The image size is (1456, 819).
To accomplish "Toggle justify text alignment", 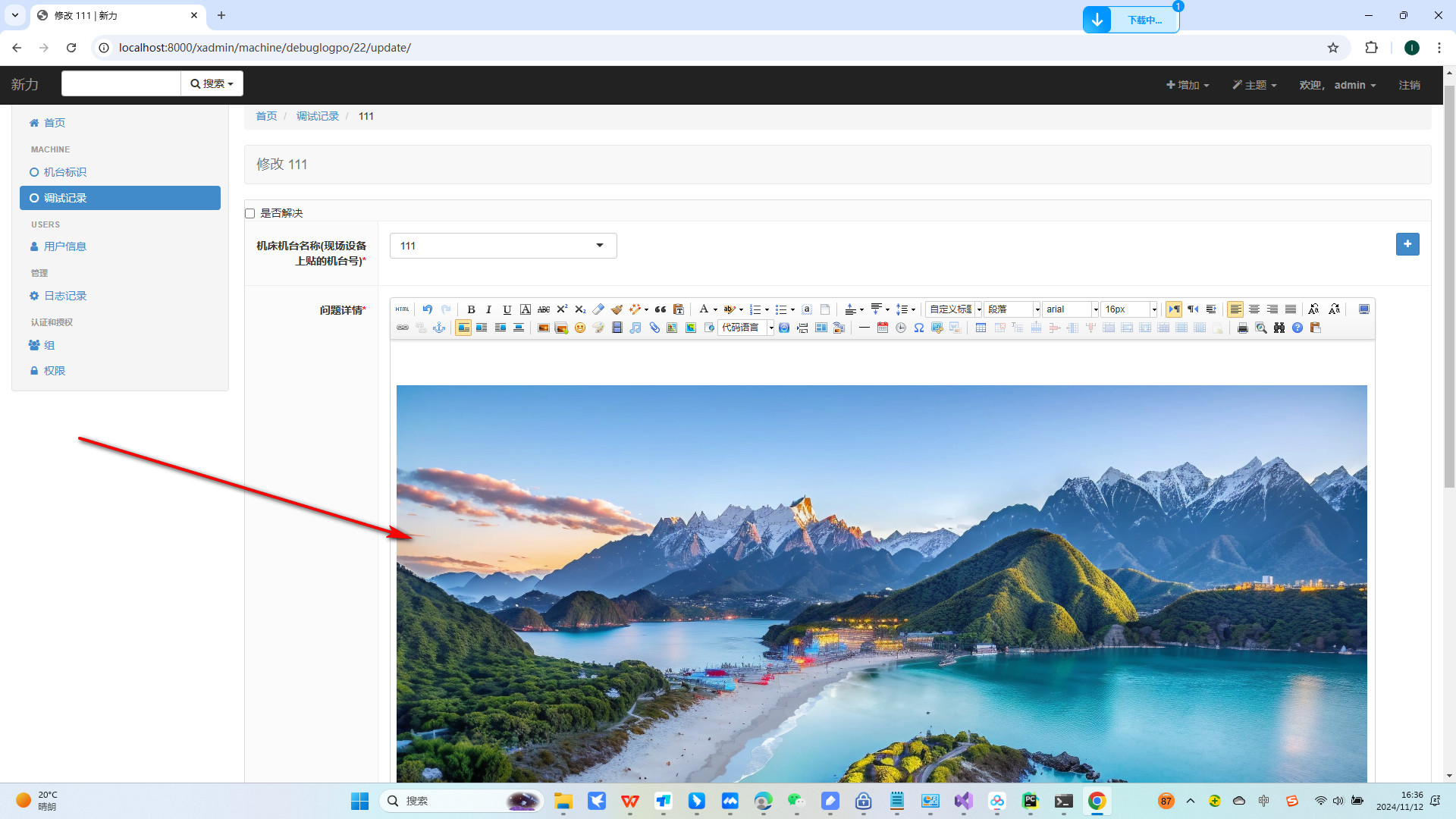I will pos(1291,309).
